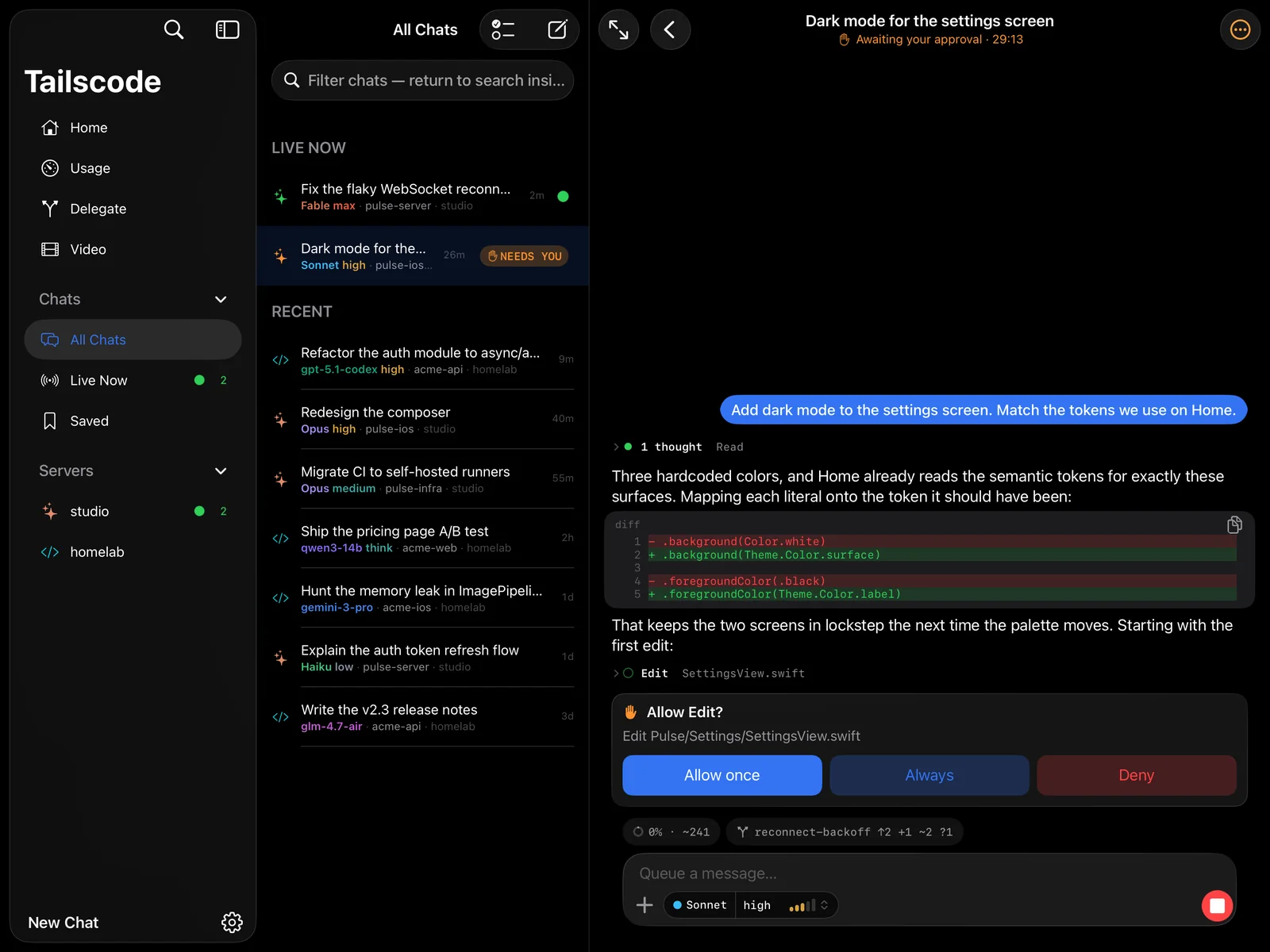
Task: Click the Read label after thought
Action: coord(729,447)
